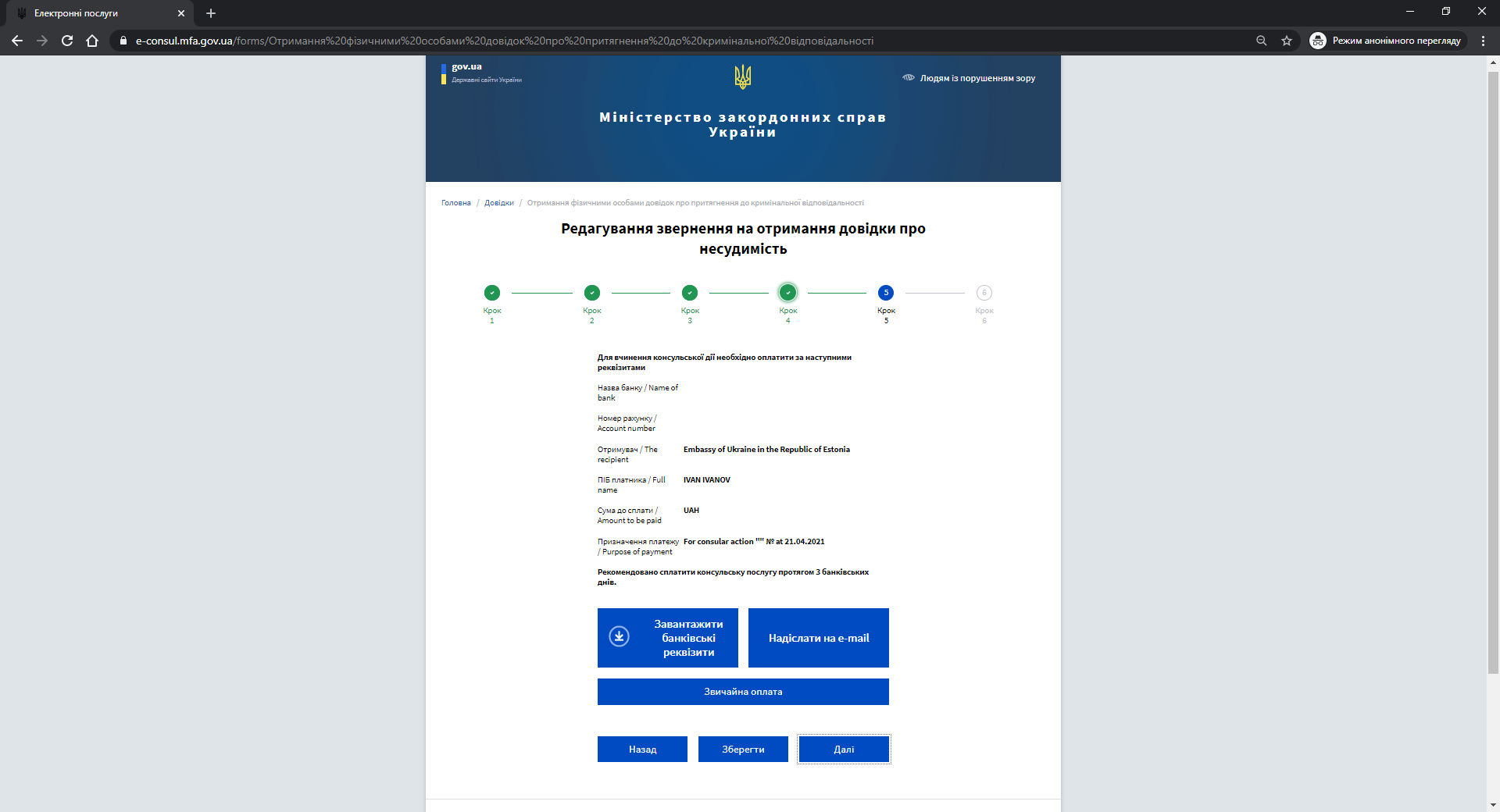Viewport: 1500px width, 812px height.
Task: Go to completed step Крок 3
Action: pyautogui.click(x=690, y=293)
